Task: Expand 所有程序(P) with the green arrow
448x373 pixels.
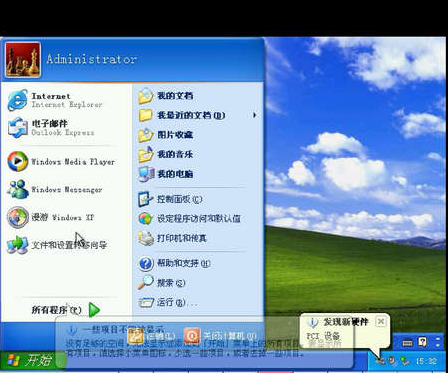Action: click(95, 310)
